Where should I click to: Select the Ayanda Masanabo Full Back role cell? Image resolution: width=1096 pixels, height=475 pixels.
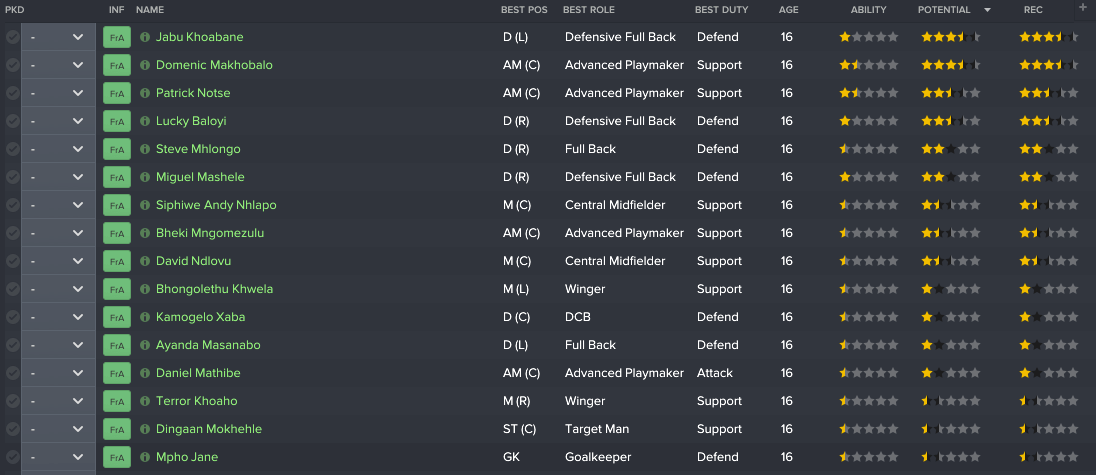point(590,345)
